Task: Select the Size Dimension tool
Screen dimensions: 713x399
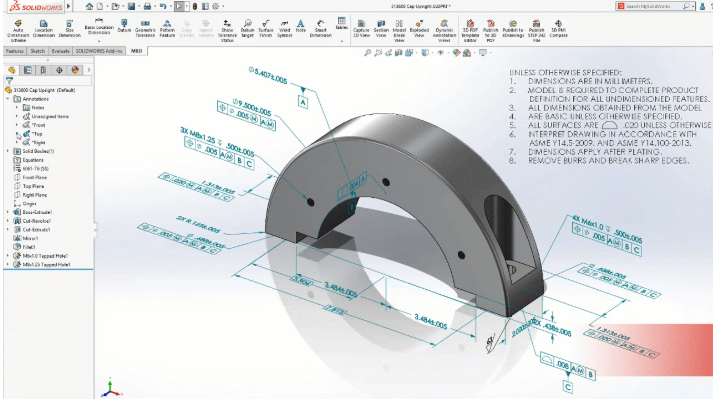Action: point(70,29)
